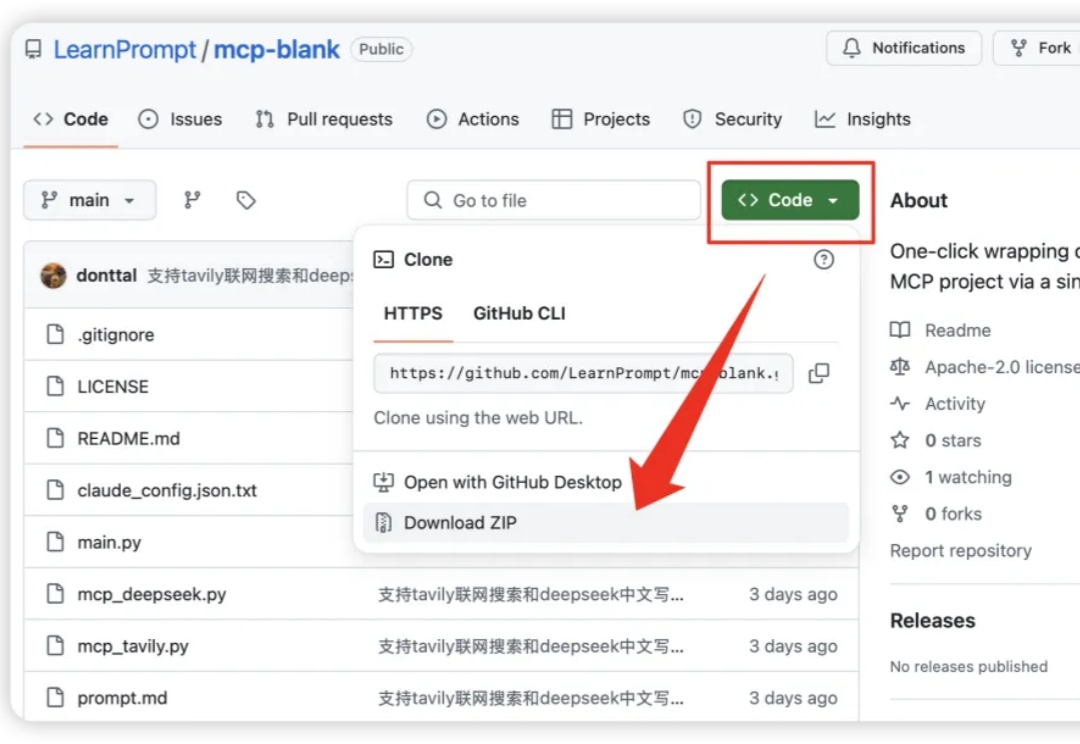Click the zip archive icon in Code menu
This screenshot has height=744, width=1080.
pyautogui.click(x=384, y=523)
